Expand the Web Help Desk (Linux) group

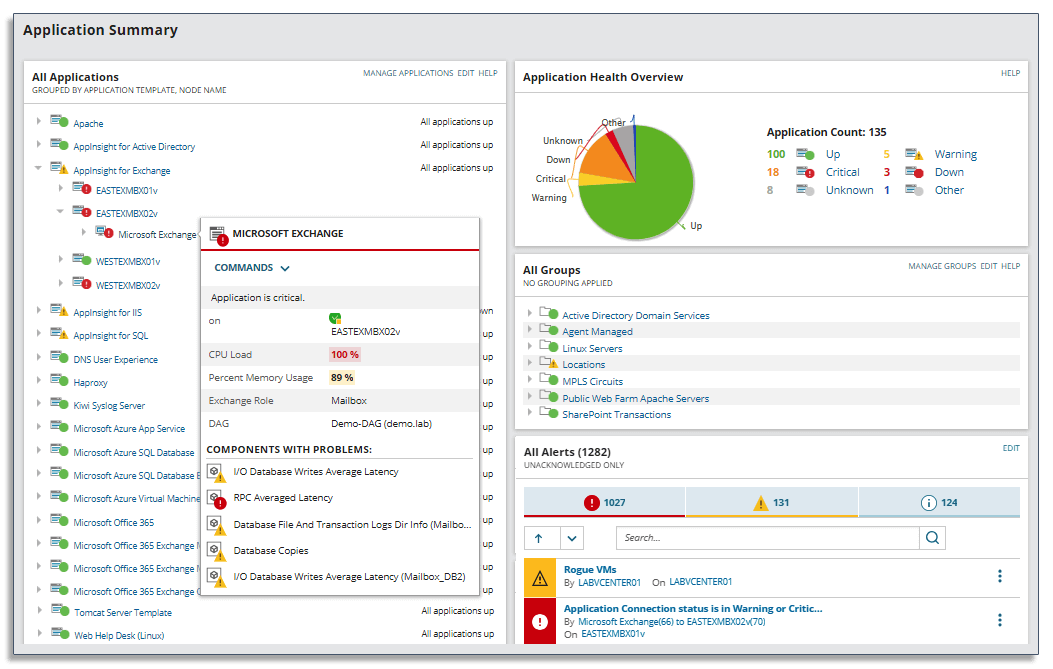pyautogui.click(x=38, y=633)
